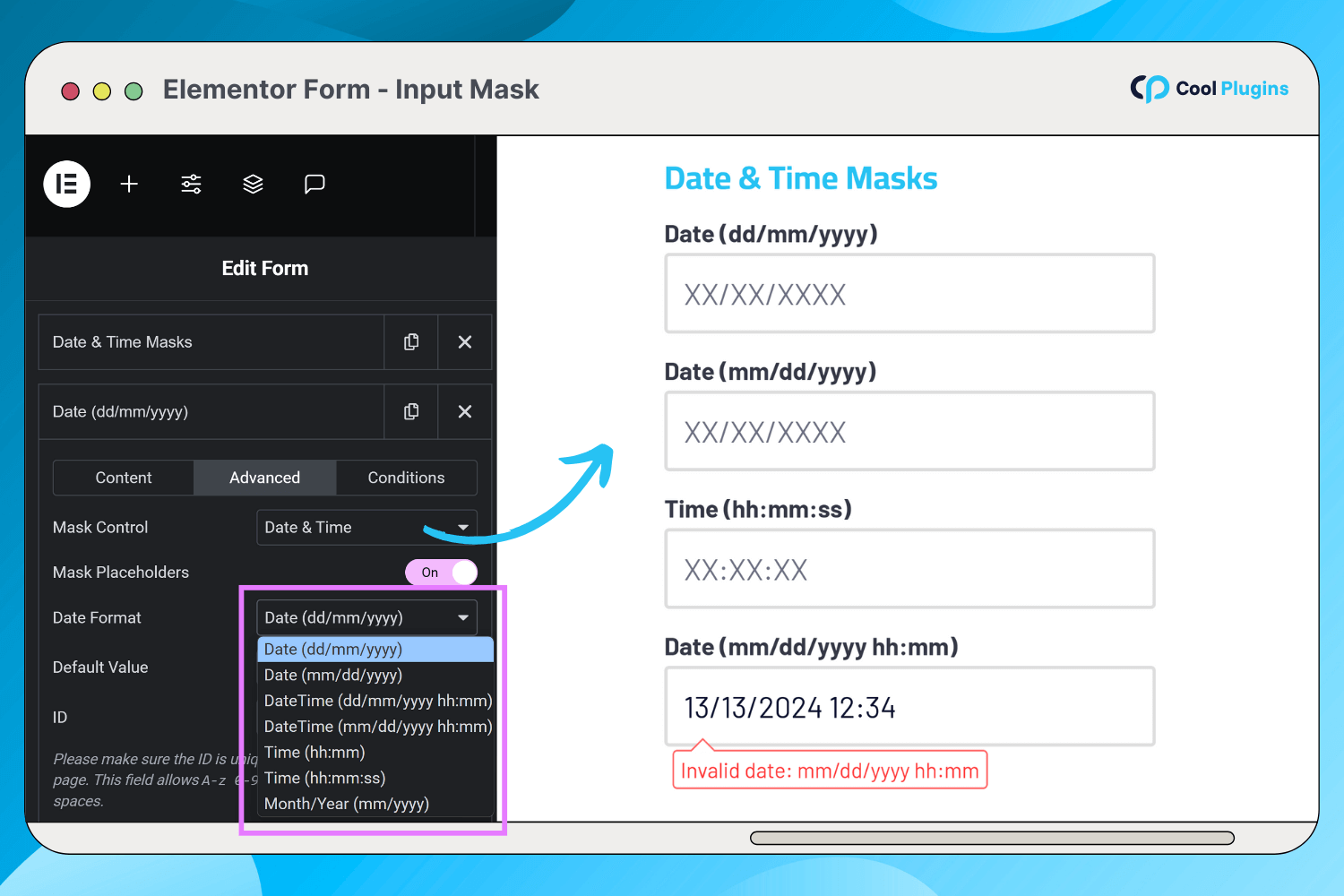Click the 'Edit Form' panel title
This screenshot has height=896, width=1344.
(x=265, y=269)
